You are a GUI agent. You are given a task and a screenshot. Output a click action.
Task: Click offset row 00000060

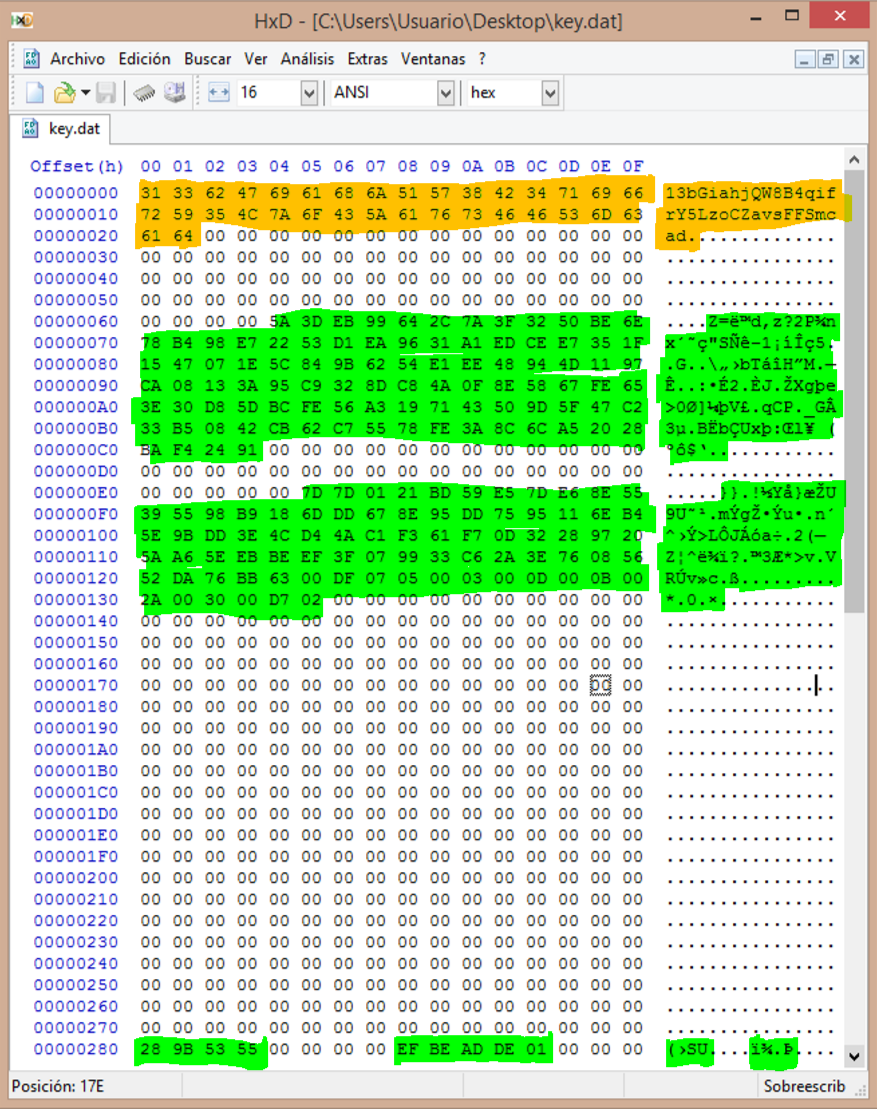pyautogui.click(x=76, y=322)
